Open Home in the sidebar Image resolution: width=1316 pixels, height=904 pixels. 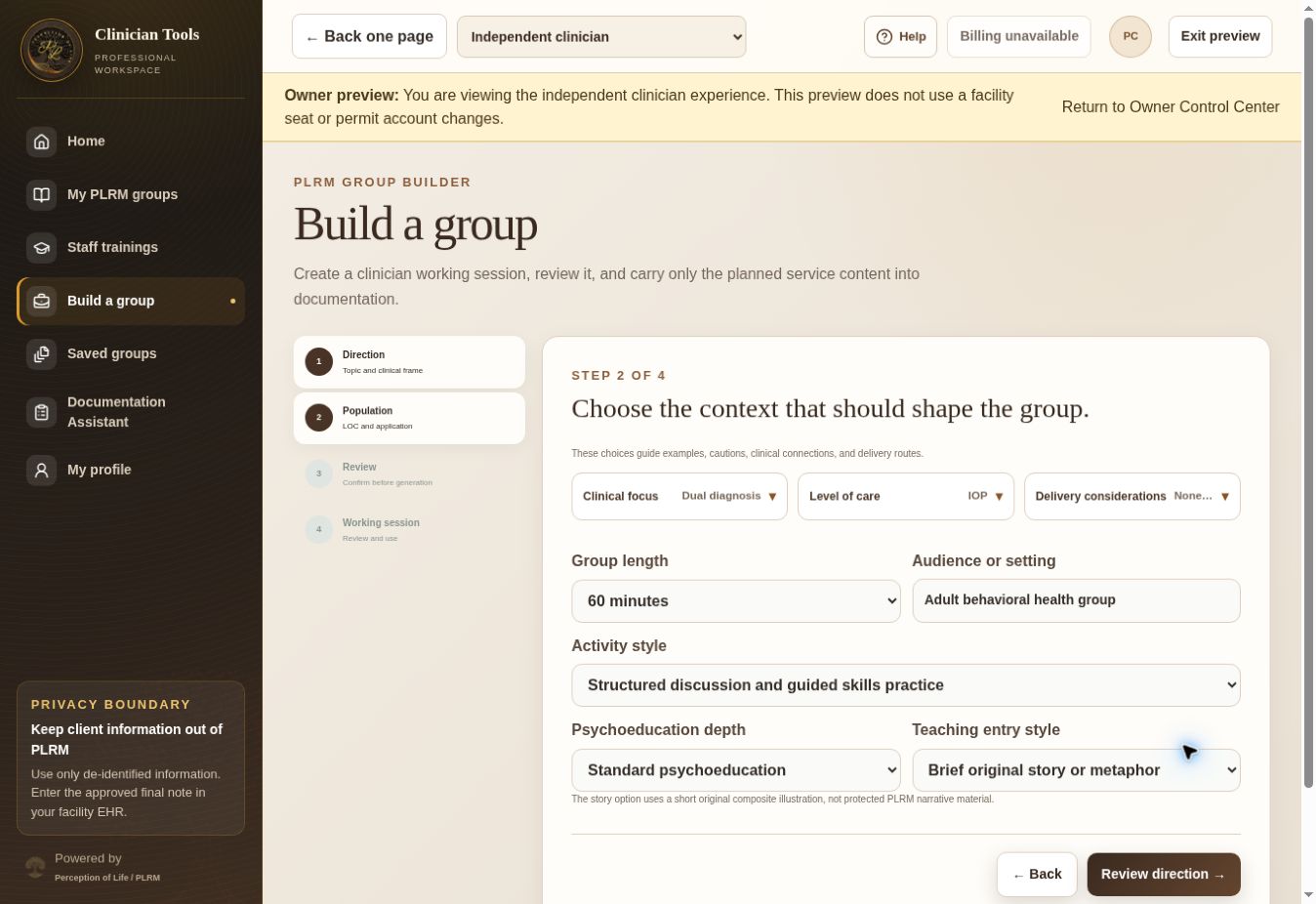coord(131,142)
